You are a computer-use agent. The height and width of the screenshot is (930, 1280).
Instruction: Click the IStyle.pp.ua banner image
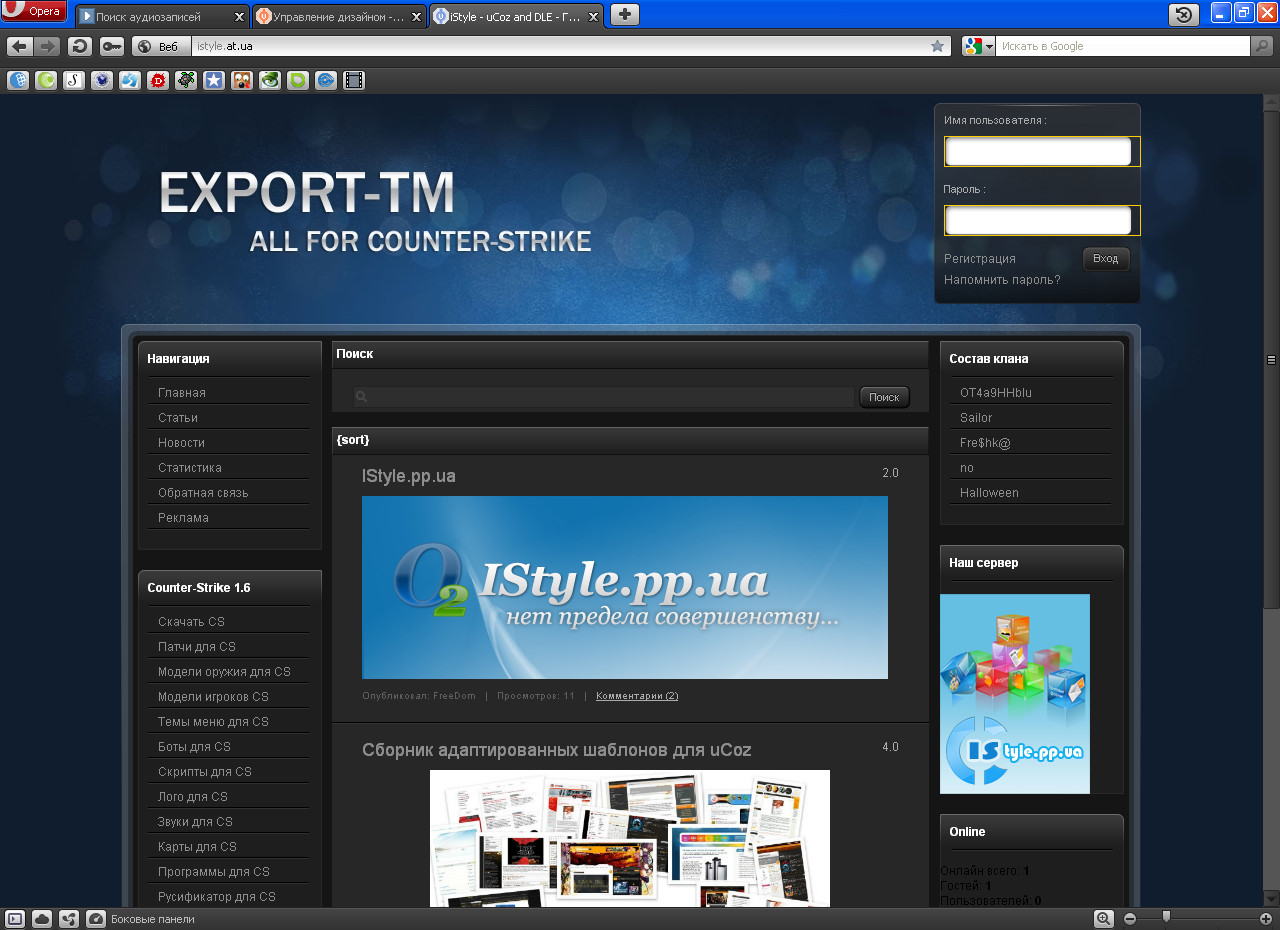pyautogui.click(x=625, y=588)
